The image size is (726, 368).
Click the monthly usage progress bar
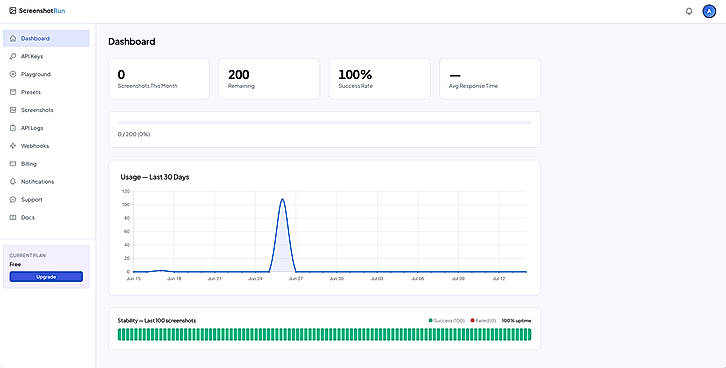tap(325, 123)
